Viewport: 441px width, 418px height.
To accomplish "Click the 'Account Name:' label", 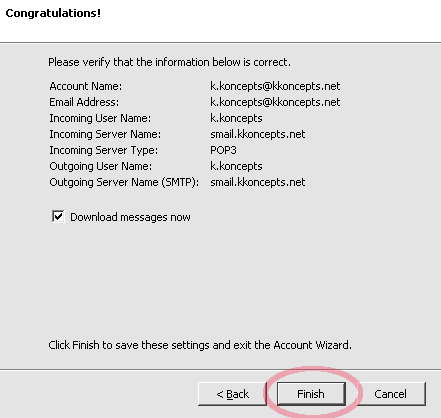I will pyautogui.click(x=86, y=86).
